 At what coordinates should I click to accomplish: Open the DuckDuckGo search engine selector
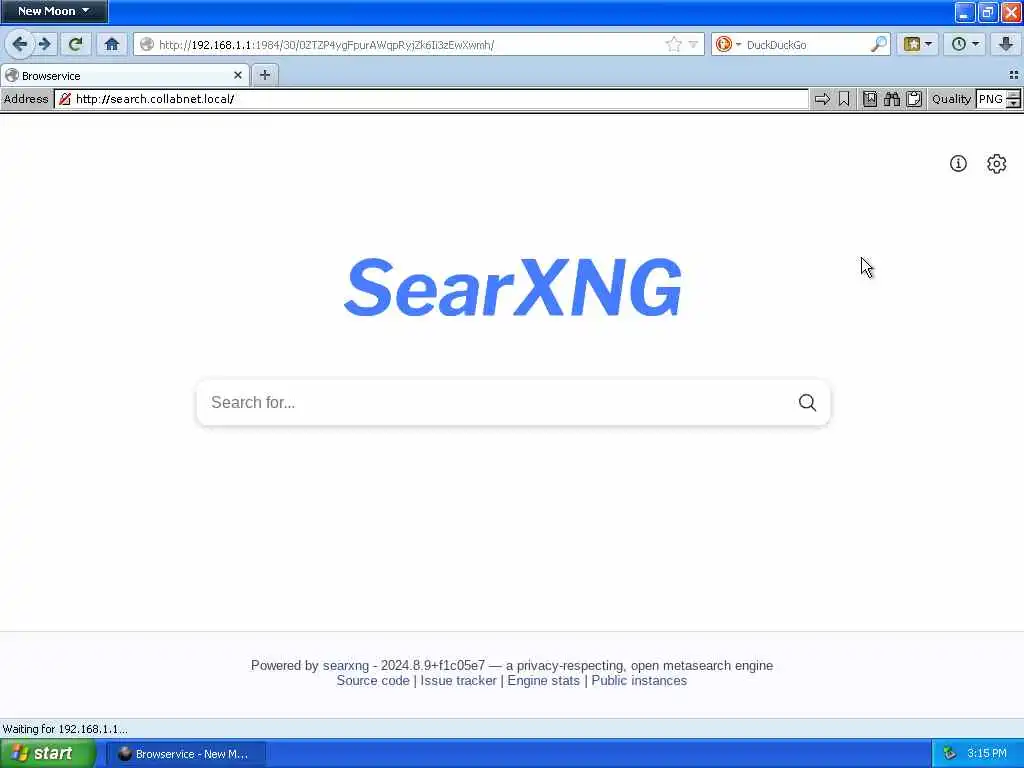coord(728,44)
